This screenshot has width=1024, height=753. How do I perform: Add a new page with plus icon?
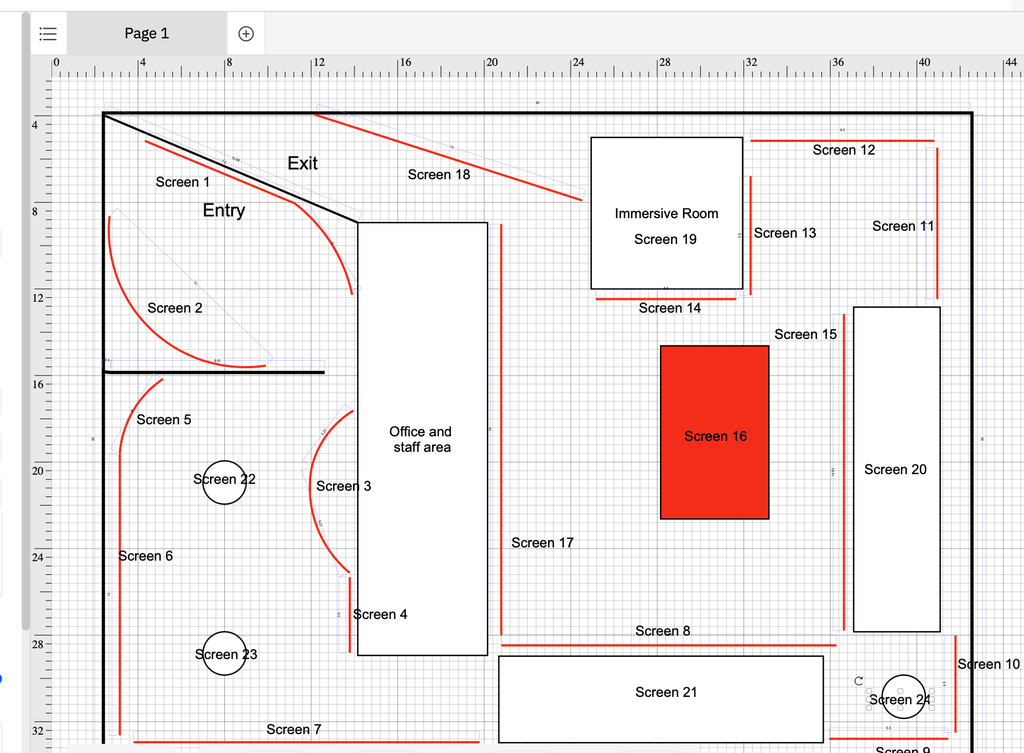click(246, 33)
